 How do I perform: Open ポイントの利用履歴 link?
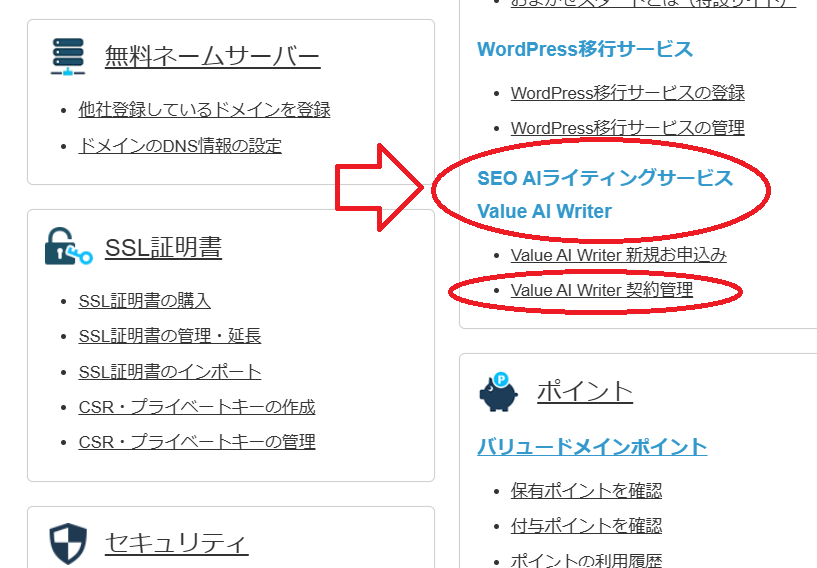point(586,560)
